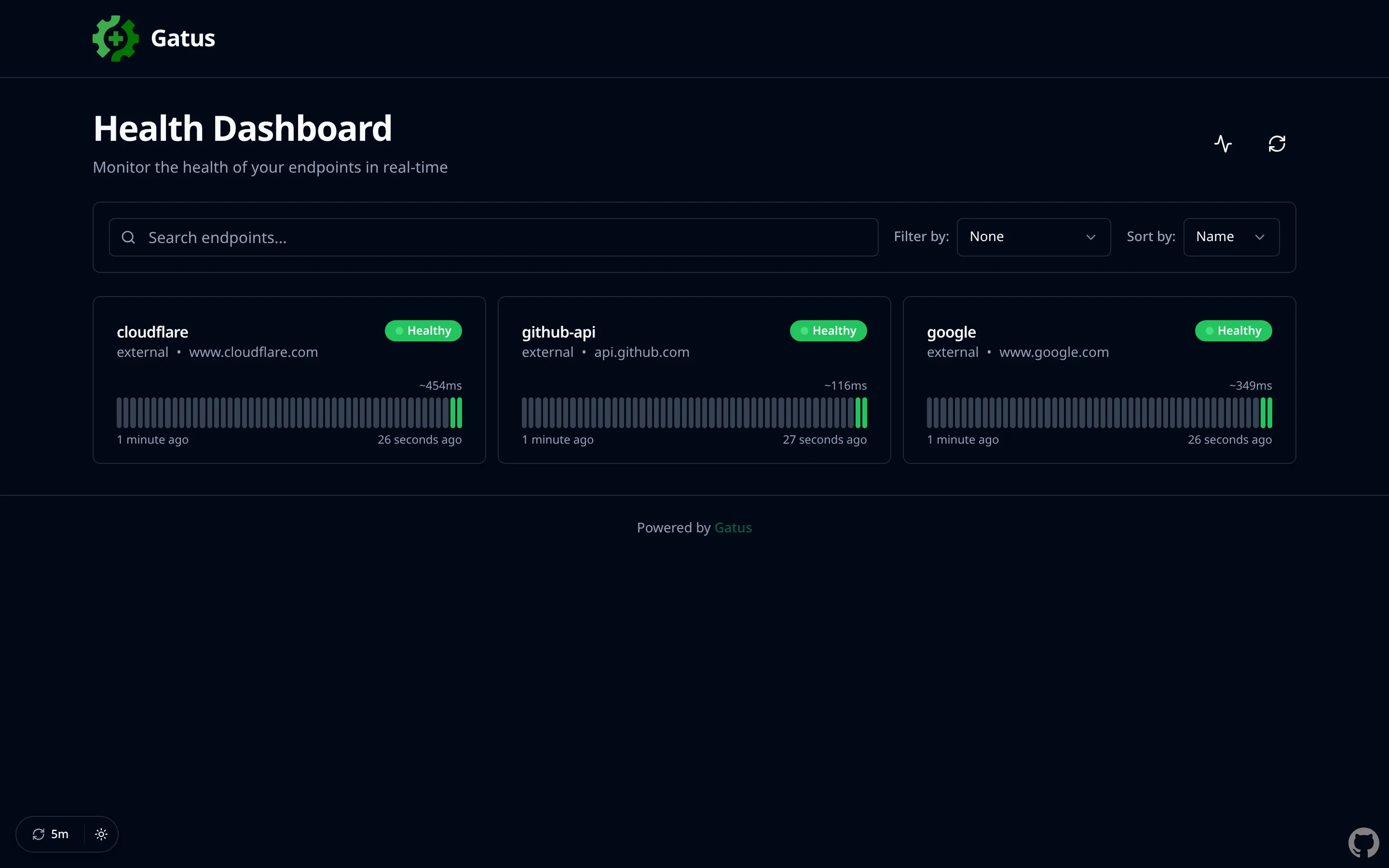Click www.google.com hostname text
1389x868 pixels.
[x=1054, y=353]
